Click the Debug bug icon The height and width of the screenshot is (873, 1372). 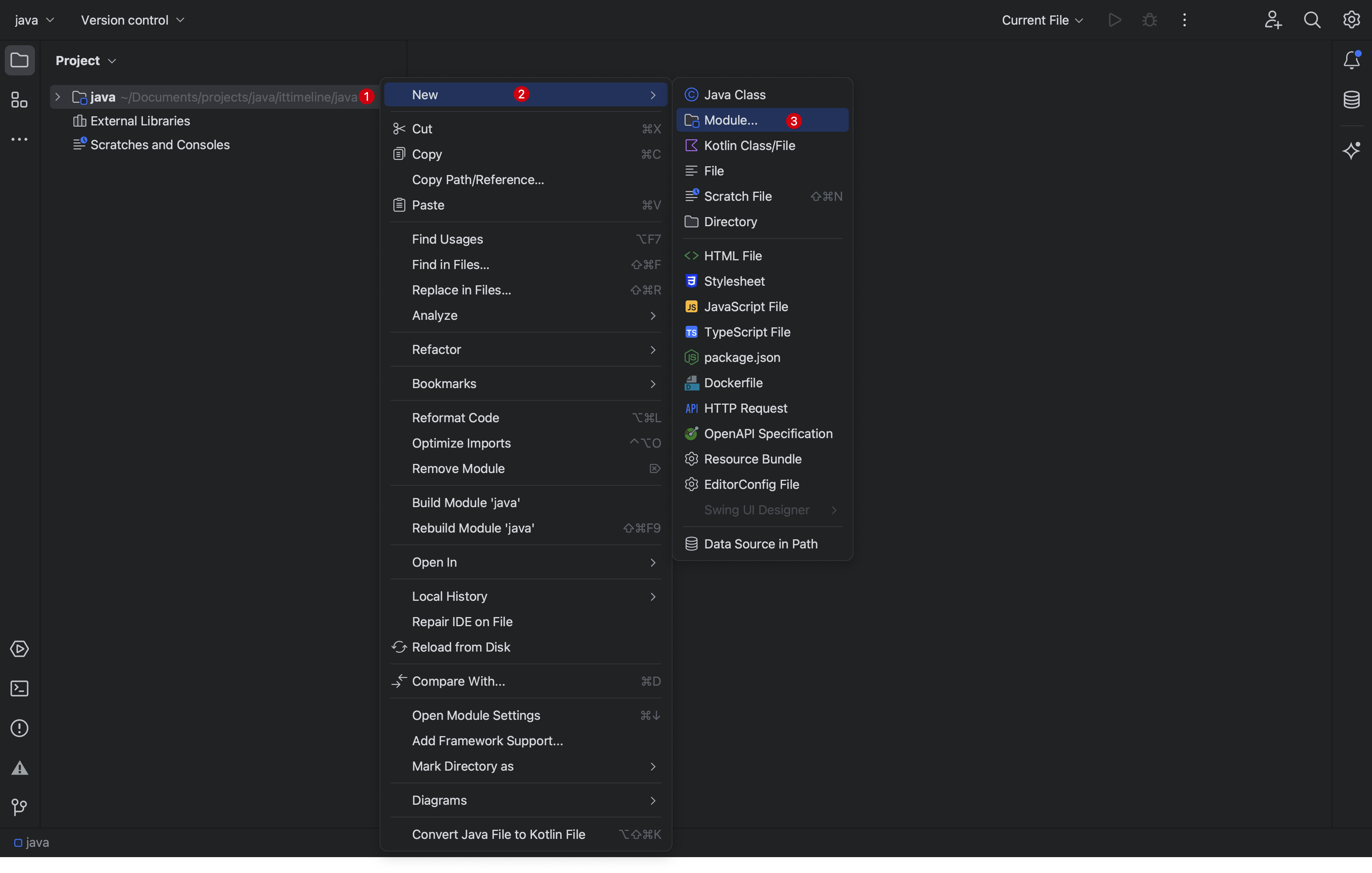point(1149,20)
